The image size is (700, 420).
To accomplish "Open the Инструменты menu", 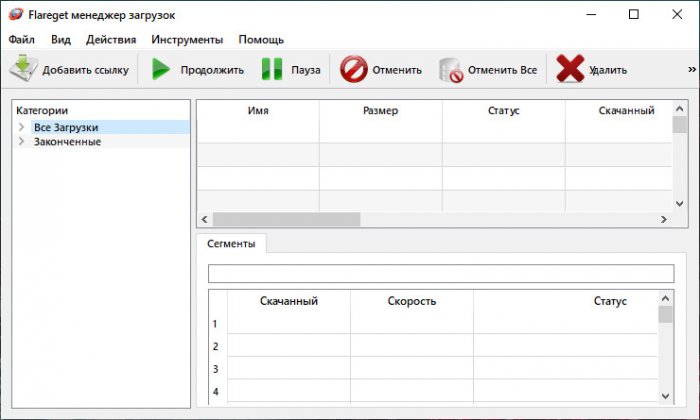I will tap(187, 40).
